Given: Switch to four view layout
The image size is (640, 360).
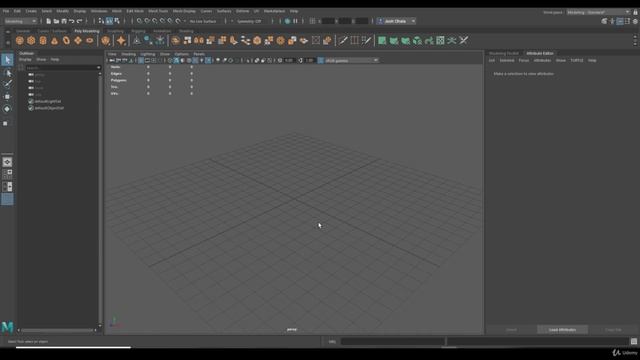Looking at the screenshot, I should tap(7, 174).
